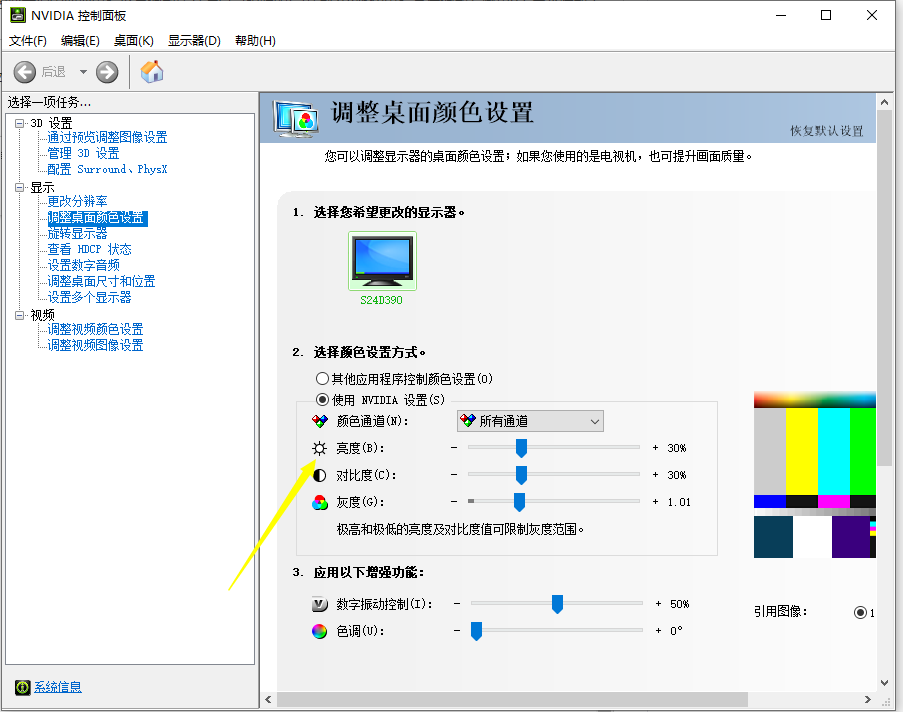This screenshot has height=712, width=903.
Task: Click the vertical scrollbar up arrow
Action: (885, 102)
